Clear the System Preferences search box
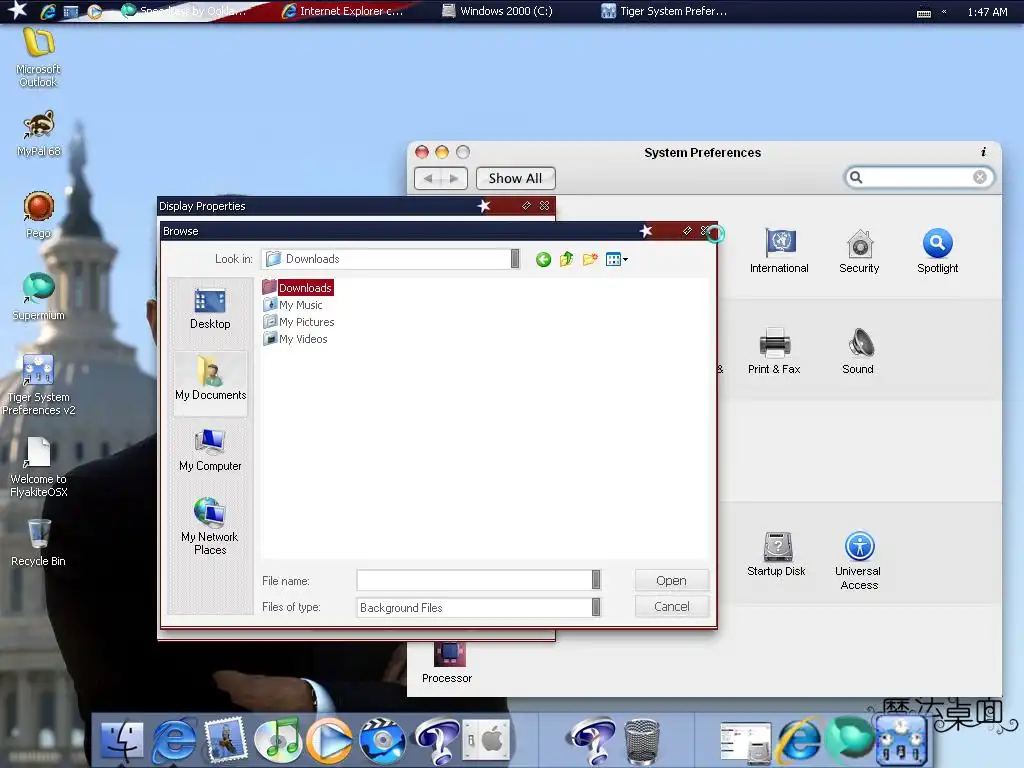This screenshot has height=768, width=1024. (980, 177)
